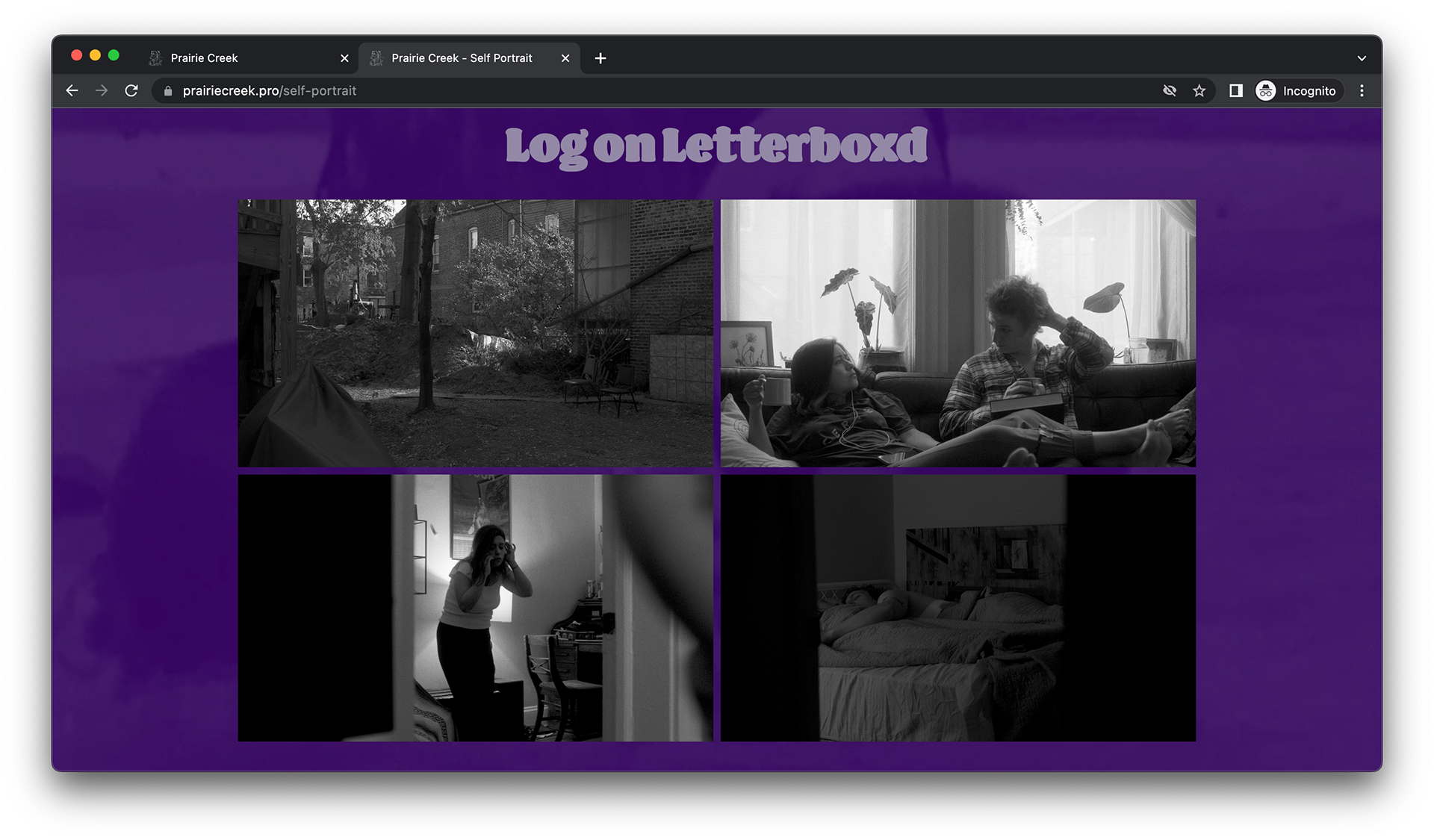Switch to the Prairie Creek tab
1434x840 pixels.
coord(249,58)
